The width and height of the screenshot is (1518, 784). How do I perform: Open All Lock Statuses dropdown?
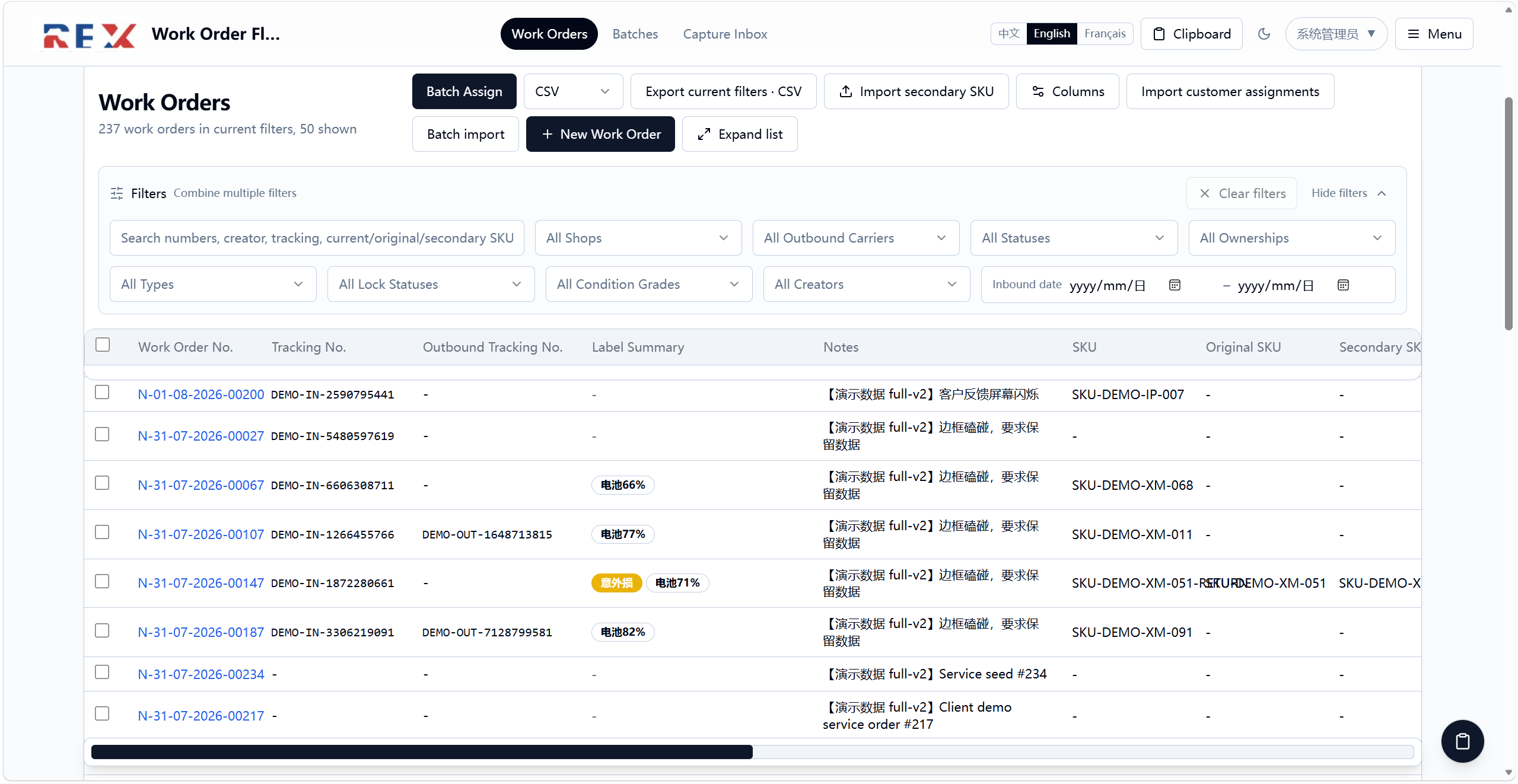coord(431,284)
